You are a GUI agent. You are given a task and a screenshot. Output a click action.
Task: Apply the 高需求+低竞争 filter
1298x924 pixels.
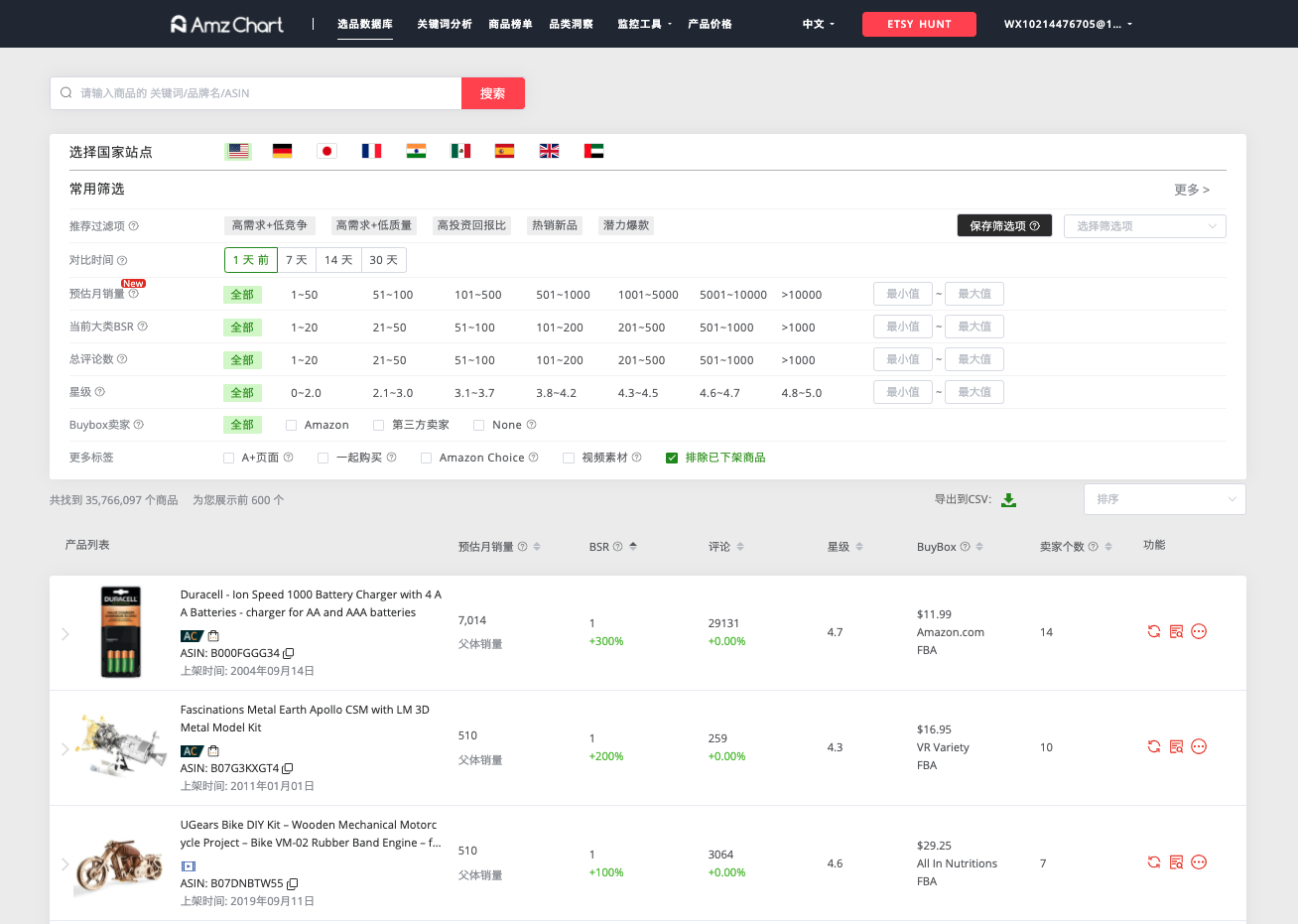coord(270,225)
